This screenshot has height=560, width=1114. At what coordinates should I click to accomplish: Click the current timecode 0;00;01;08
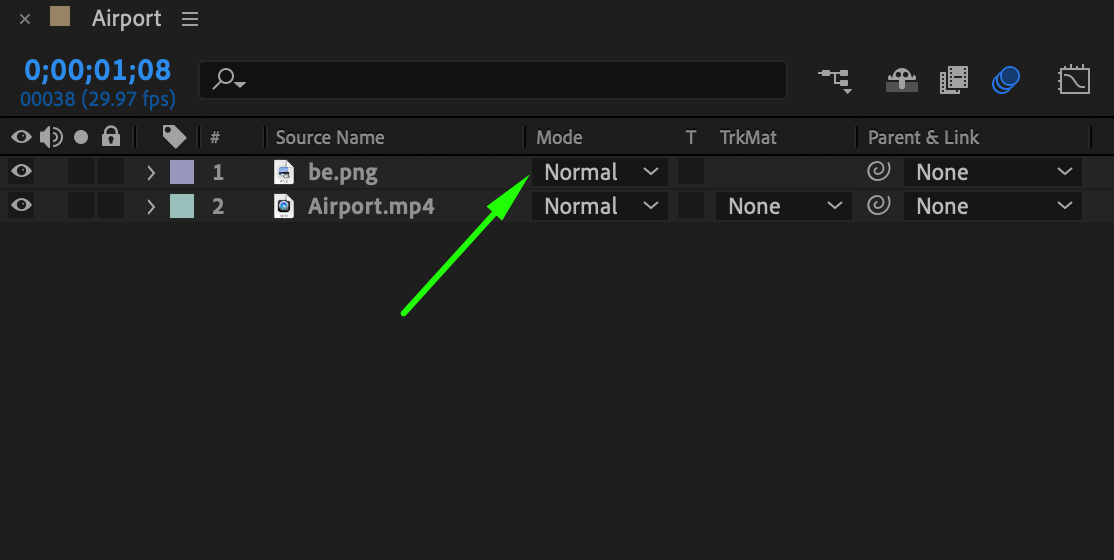tap(98, 70)
